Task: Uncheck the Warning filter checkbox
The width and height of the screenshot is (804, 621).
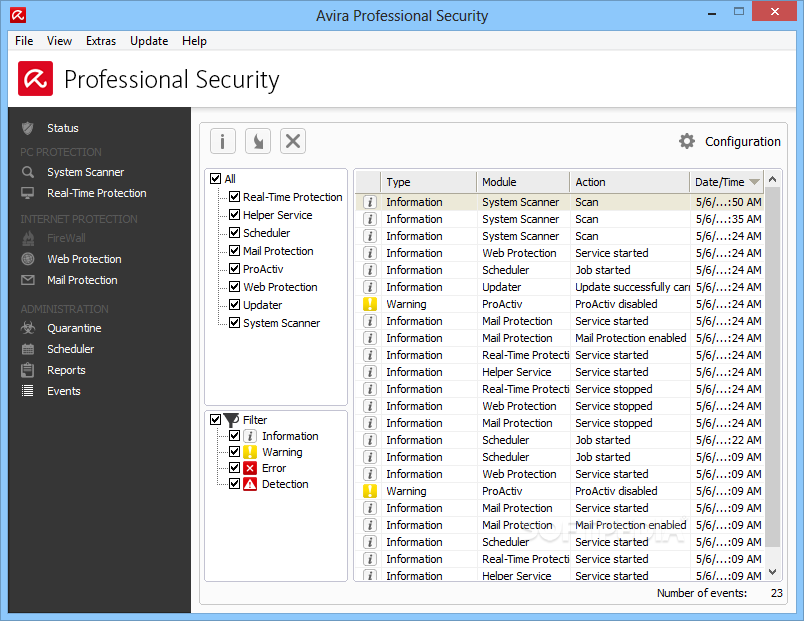Action: [x=234, y=452]
